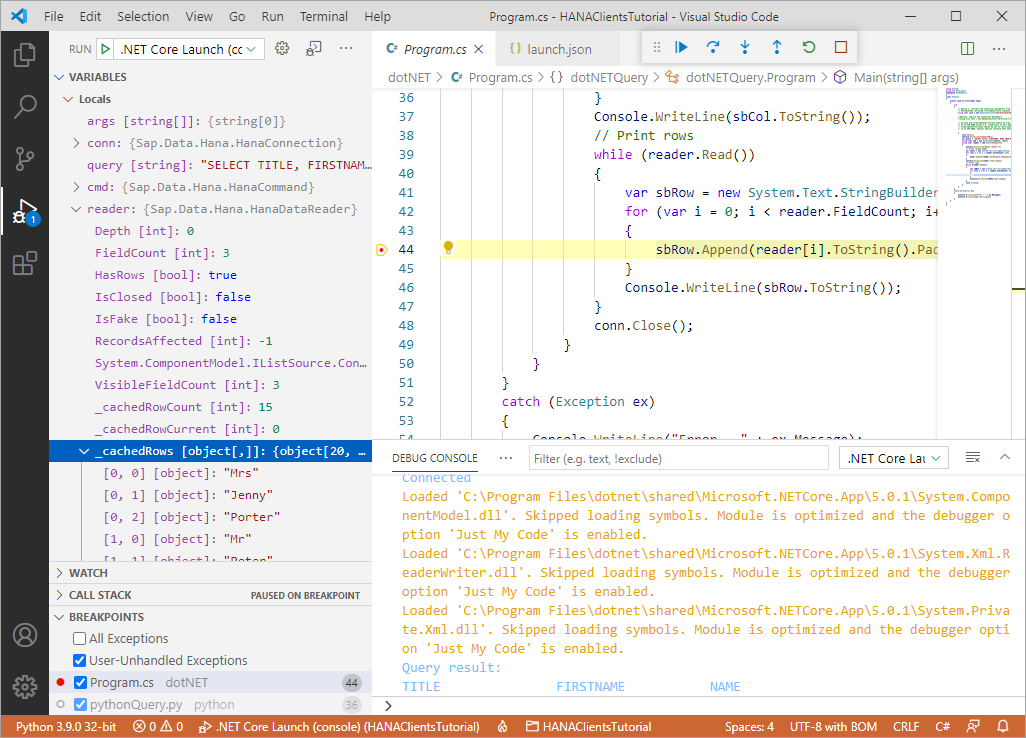Maximize the panel with the chevron up

pyautogui.click(x=1005, y=457)
